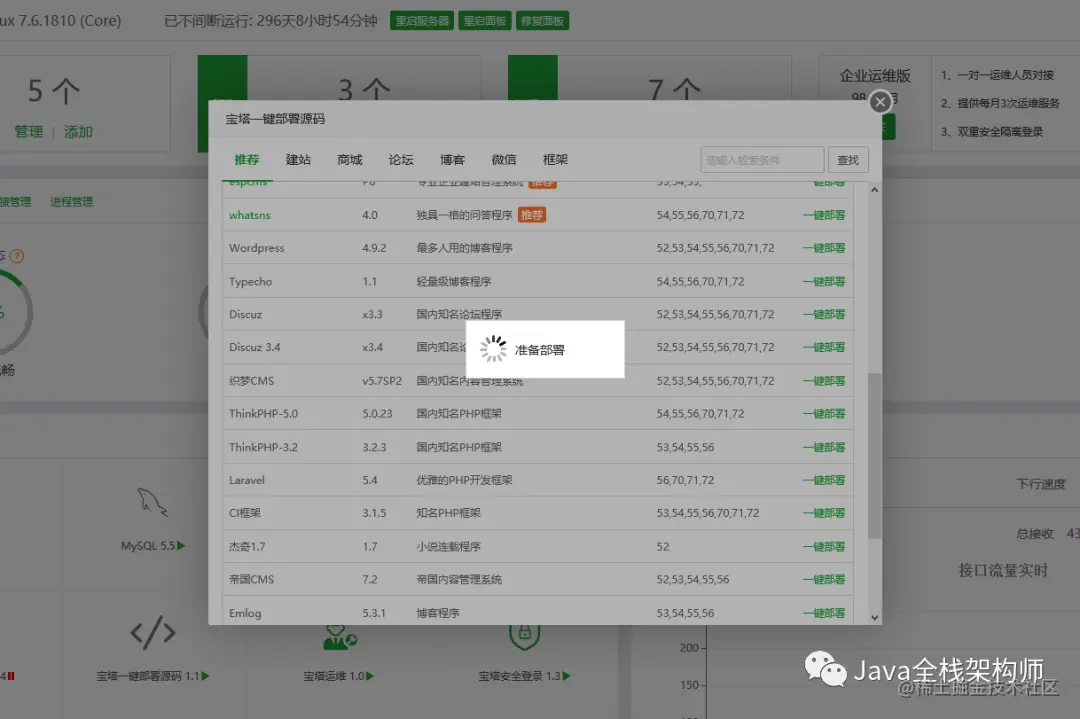Image resolution: width=1080 pixels, height=719 pixels.
Task: Click the play arrow next to 宝塔安全登录 1.3
Action: pos(566,676)
